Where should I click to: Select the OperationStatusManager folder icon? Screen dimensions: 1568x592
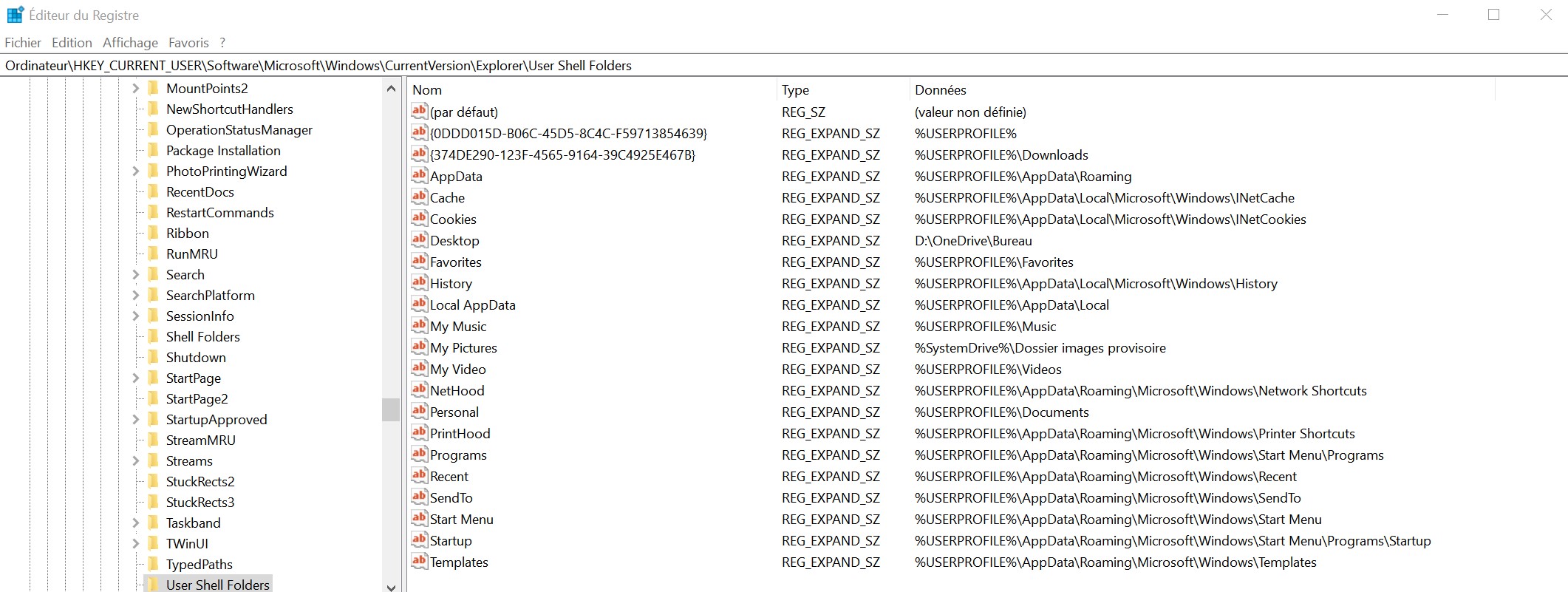click(154, 130)
